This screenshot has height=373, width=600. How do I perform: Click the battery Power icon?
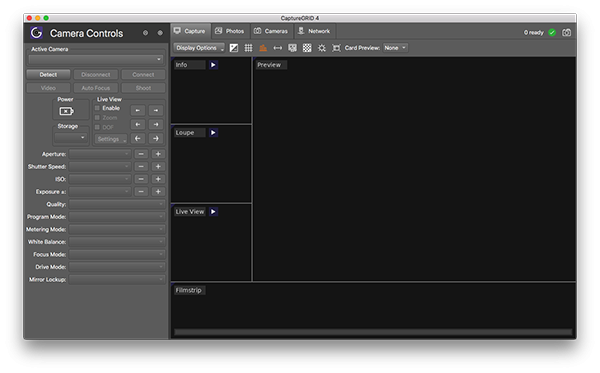tap(66, 111)
